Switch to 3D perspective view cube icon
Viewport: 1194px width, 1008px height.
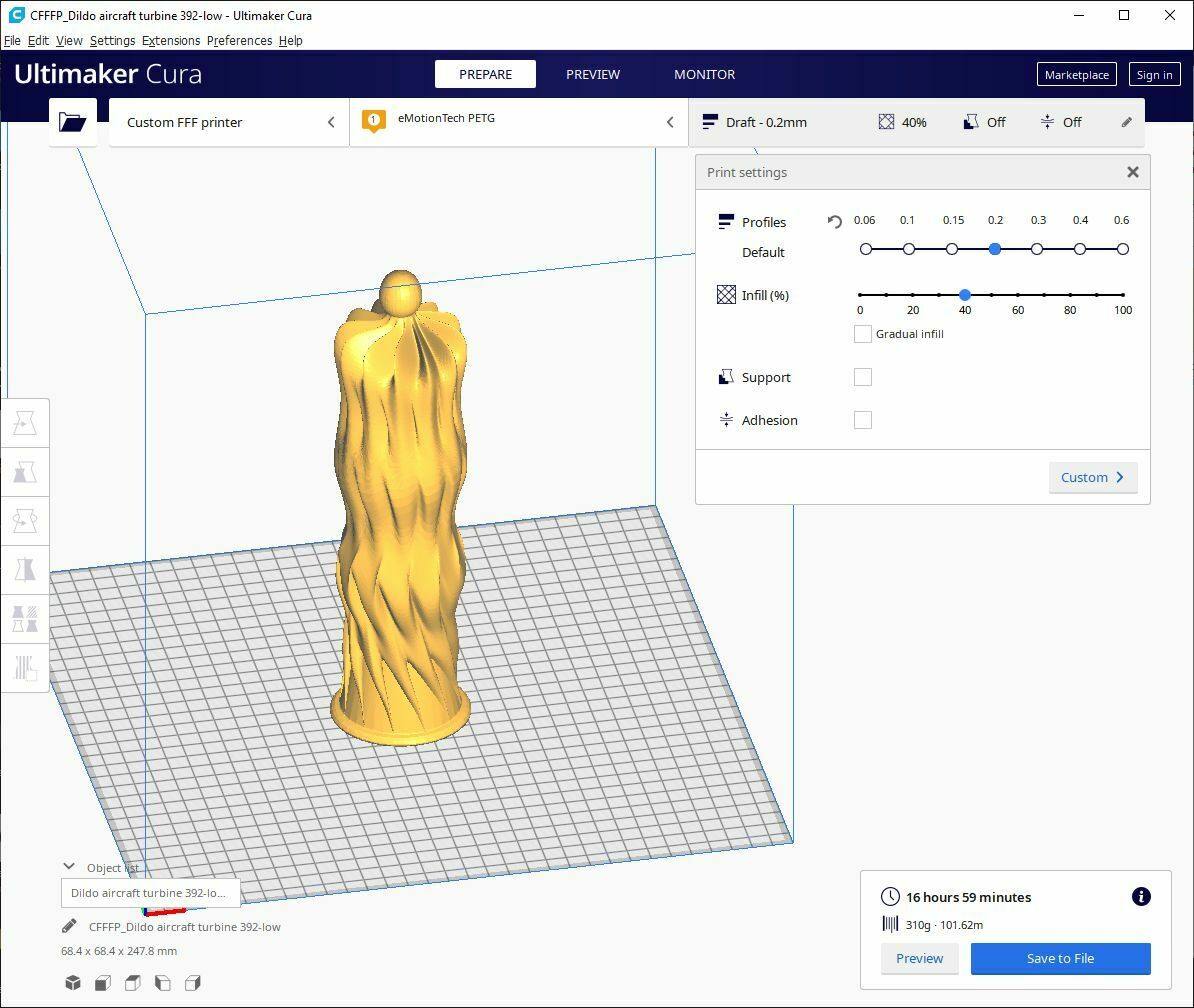coord(73,983)
